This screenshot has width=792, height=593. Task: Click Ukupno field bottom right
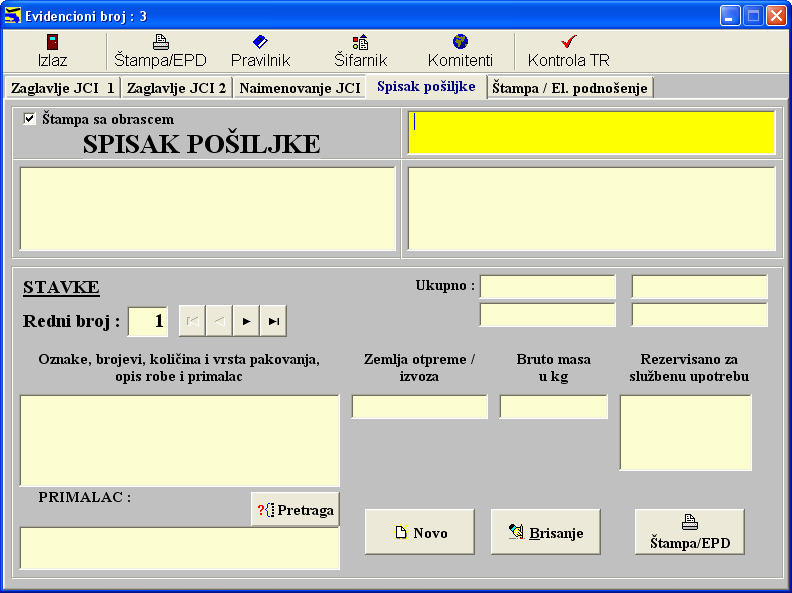tap(700, 315)
